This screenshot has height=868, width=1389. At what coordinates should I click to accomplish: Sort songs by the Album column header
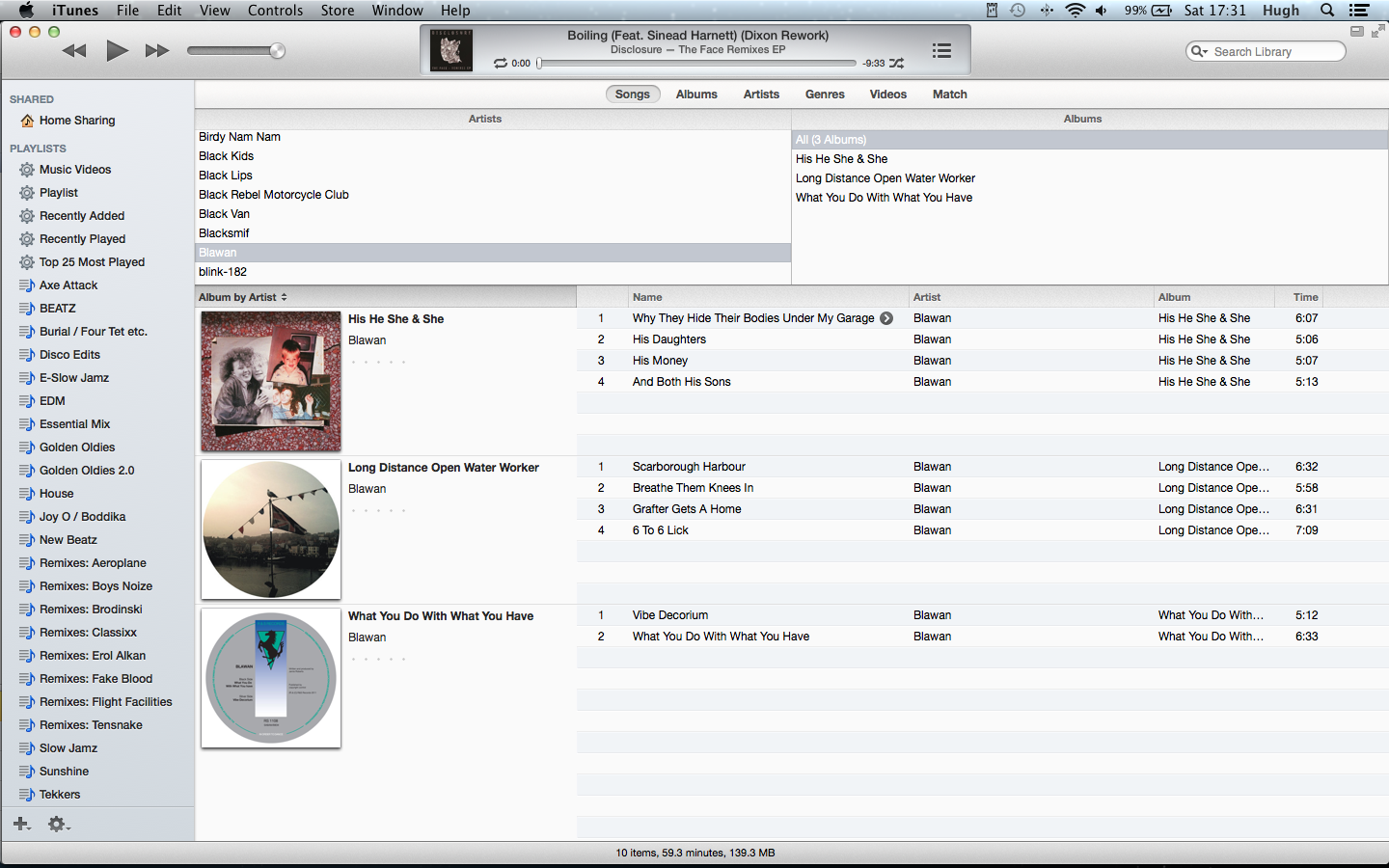point(1213,297)
